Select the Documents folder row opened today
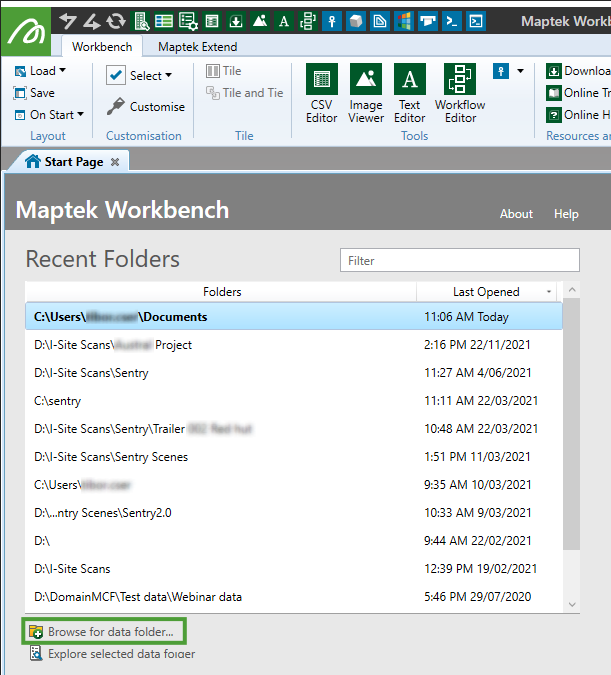This screenshot has width=611, height=675. tap(294, 317)
